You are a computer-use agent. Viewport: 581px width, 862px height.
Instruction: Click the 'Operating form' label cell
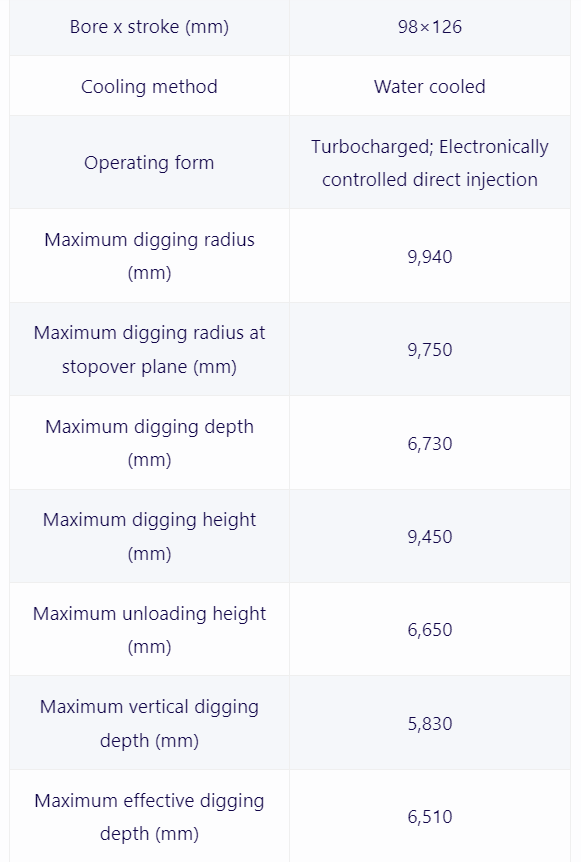pyautogui.click(x=149, y=162)
